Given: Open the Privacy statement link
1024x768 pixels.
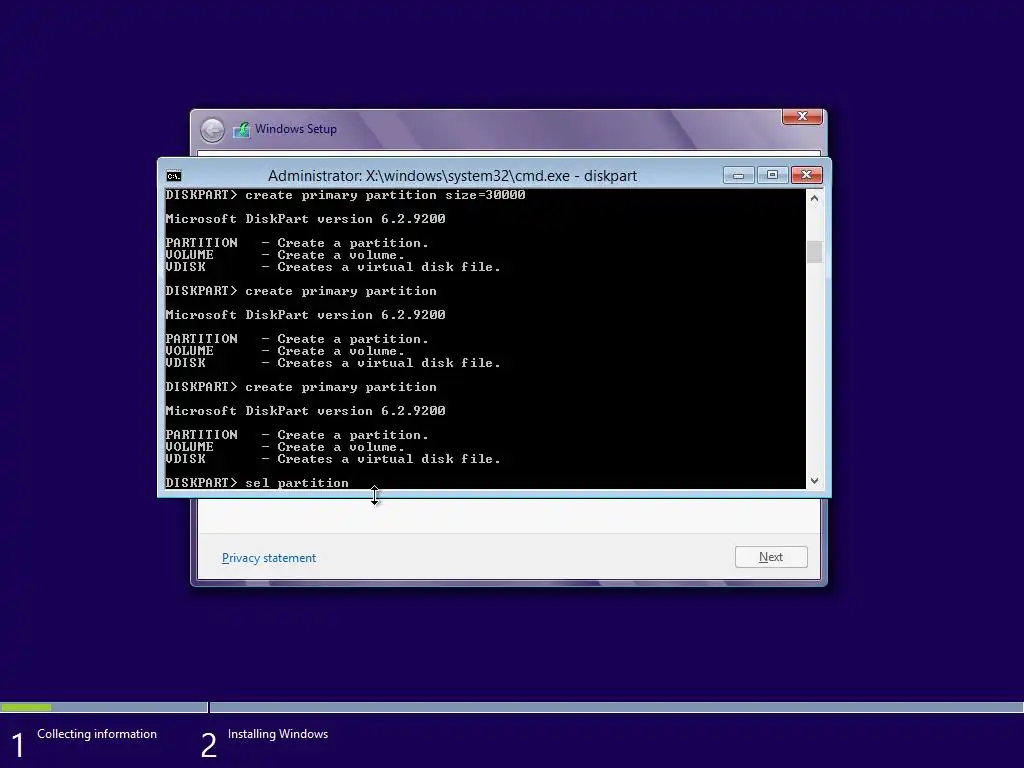Looking at the screenshot, I should tap(269, 558).
